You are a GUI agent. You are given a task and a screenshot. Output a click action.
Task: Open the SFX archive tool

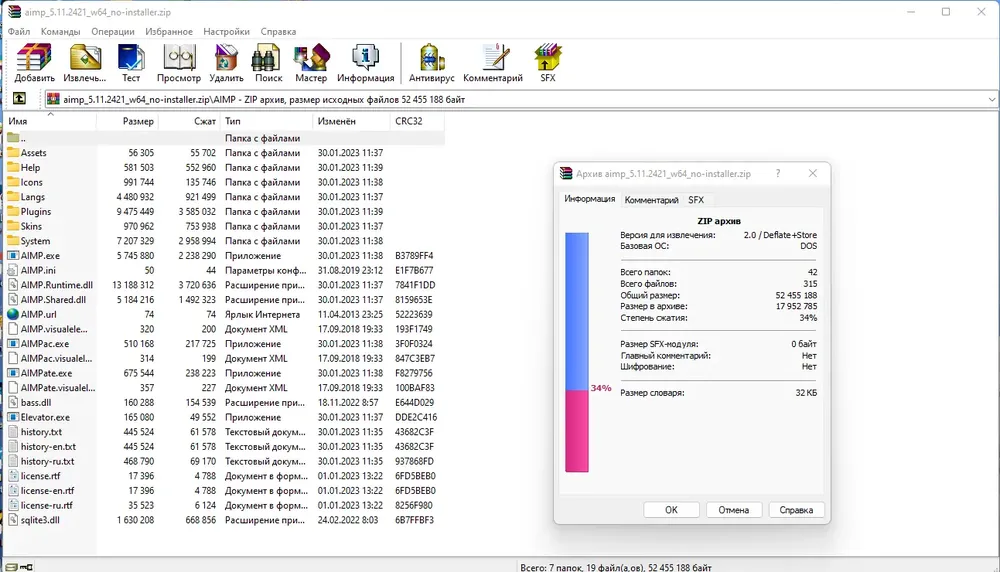tap(547, 62)
